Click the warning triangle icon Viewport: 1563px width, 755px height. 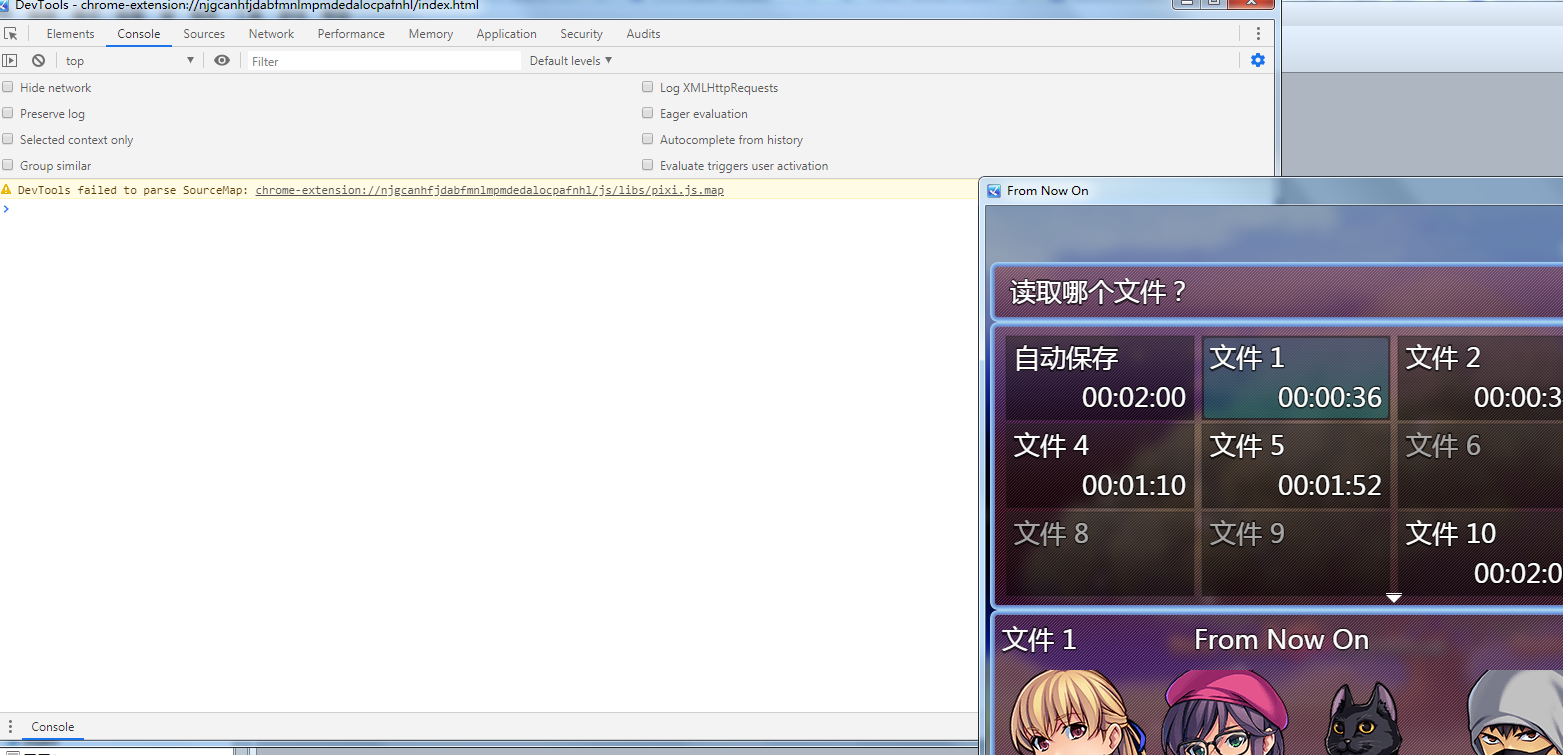click(7, 190)
